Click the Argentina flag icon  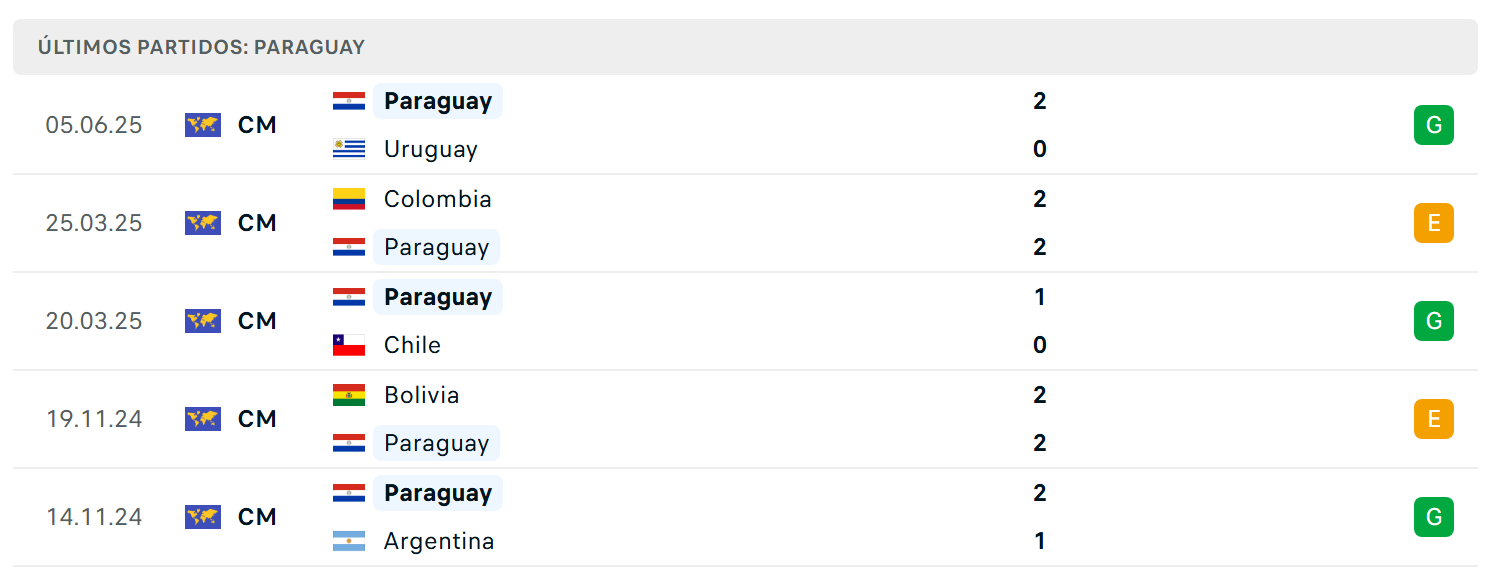[x=349, y=541]
